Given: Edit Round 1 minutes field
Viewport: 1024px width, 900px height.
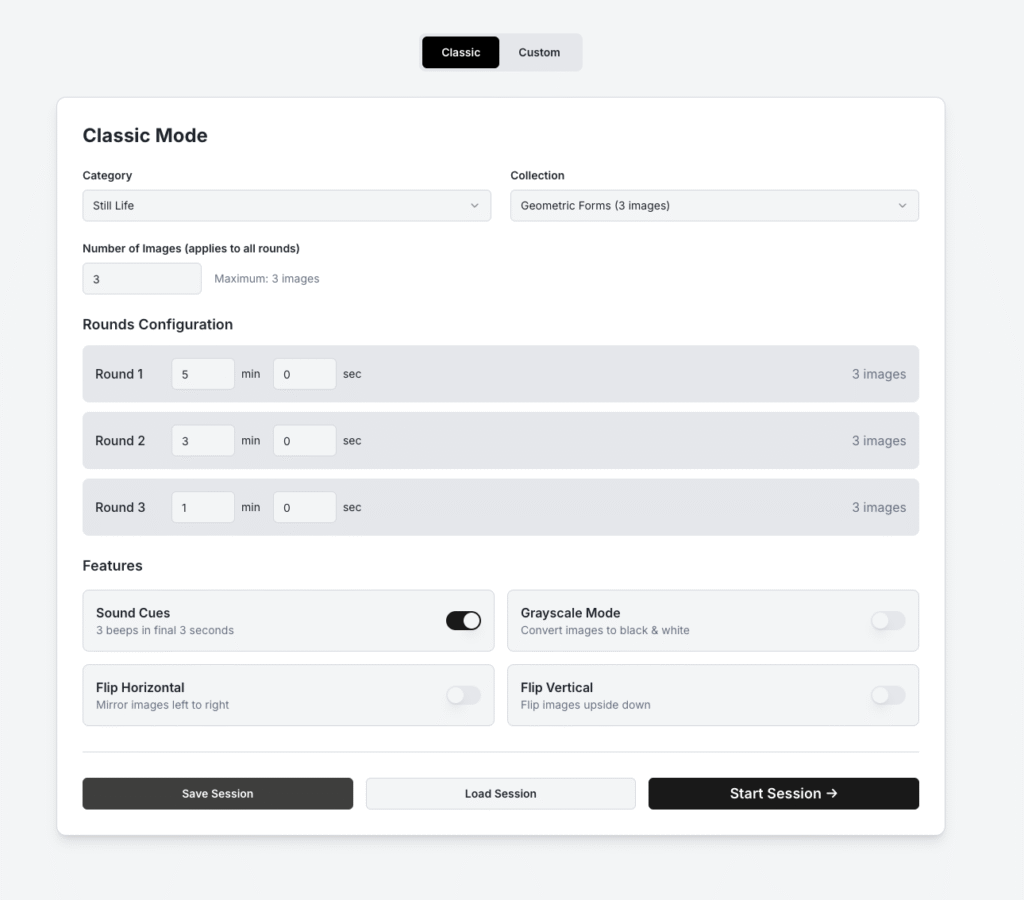Looking at the screenshot, I should click(x=203, y=374).
